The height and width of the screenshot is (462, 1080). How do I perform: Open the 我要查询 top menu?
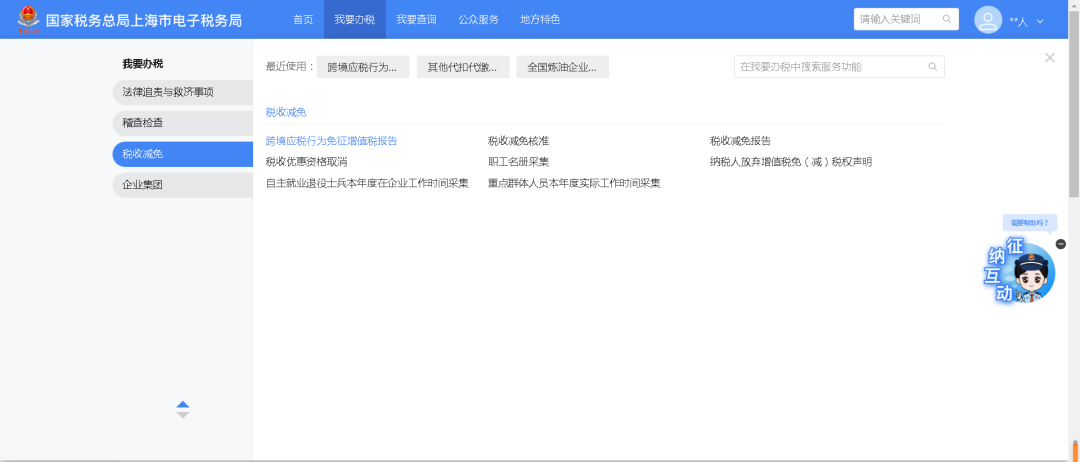pyautogui.click(x=416, y=19)
